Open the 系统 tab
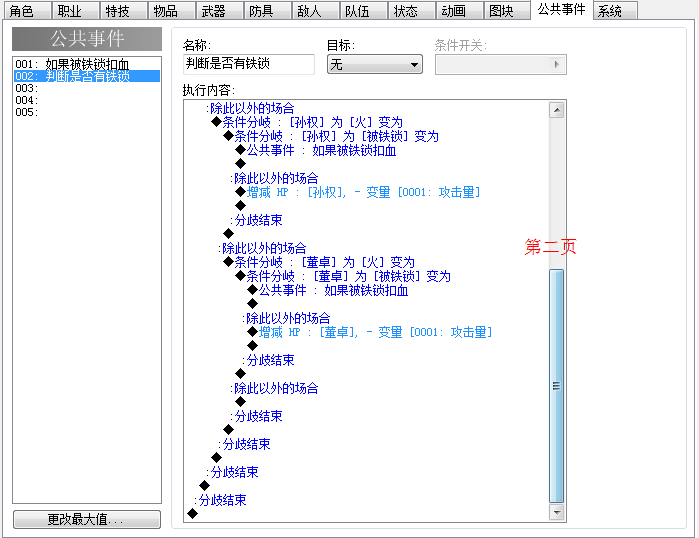The height and width of the screenshot is (538, 699). tap(615, 11)
